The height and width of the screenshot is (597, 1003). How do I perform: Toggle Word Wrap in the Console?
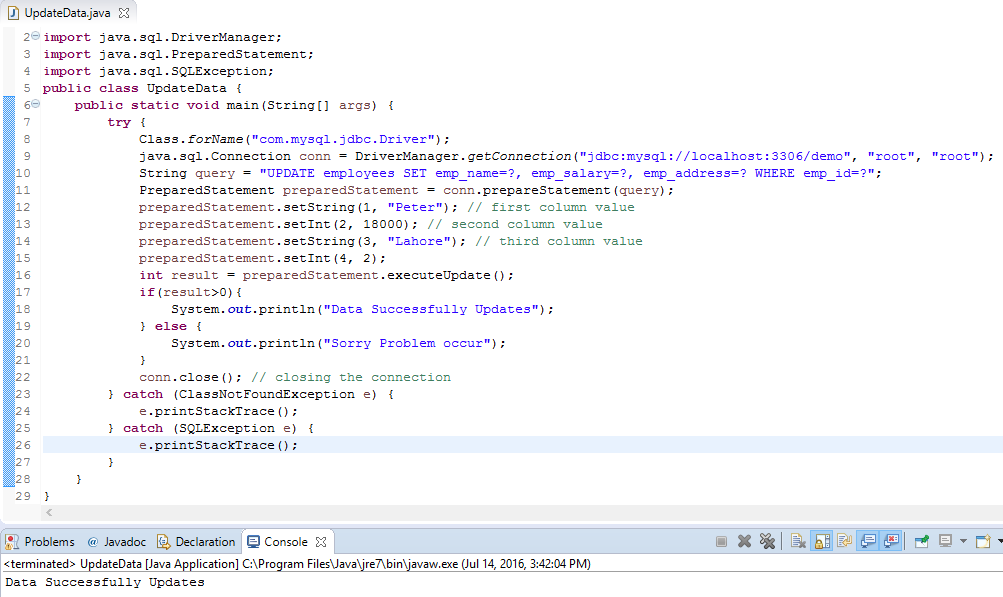[844, 541]
